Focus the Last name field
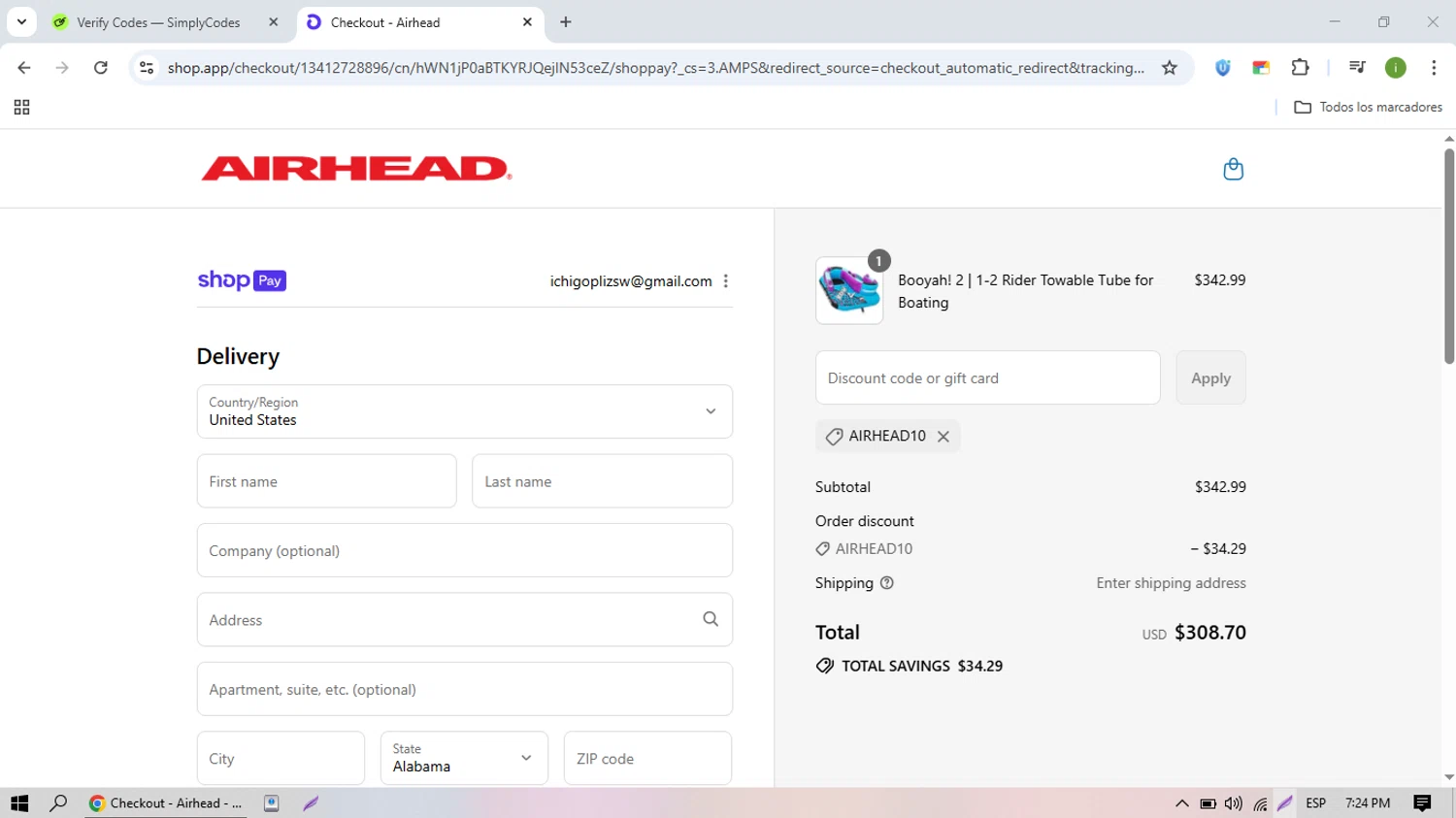This screenshot has height=818, width=1456. [x=602, y=481]
